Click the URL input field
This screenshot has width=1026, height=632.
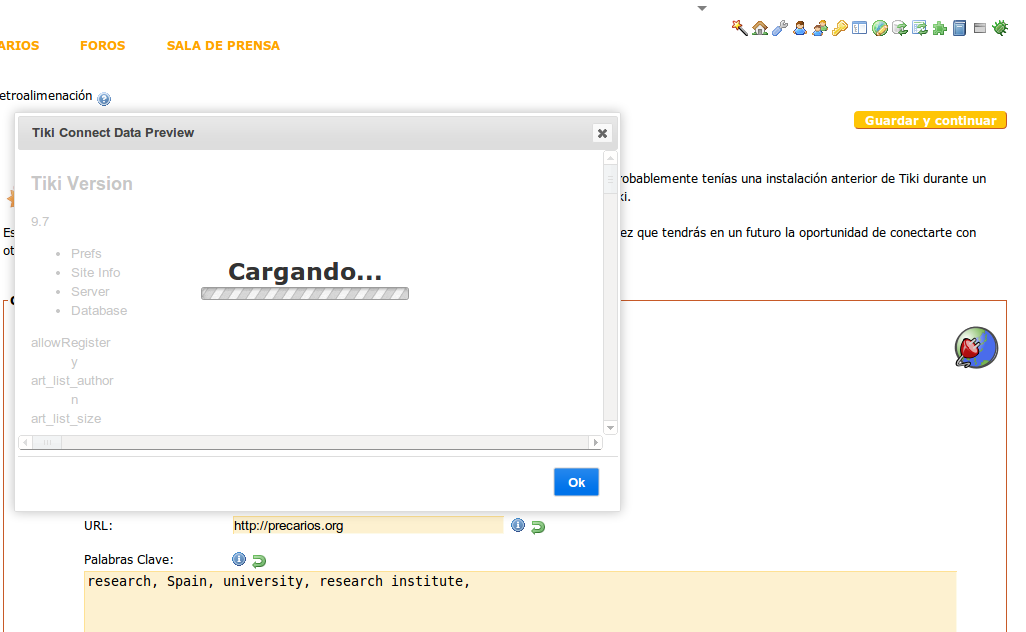[368, 525]
